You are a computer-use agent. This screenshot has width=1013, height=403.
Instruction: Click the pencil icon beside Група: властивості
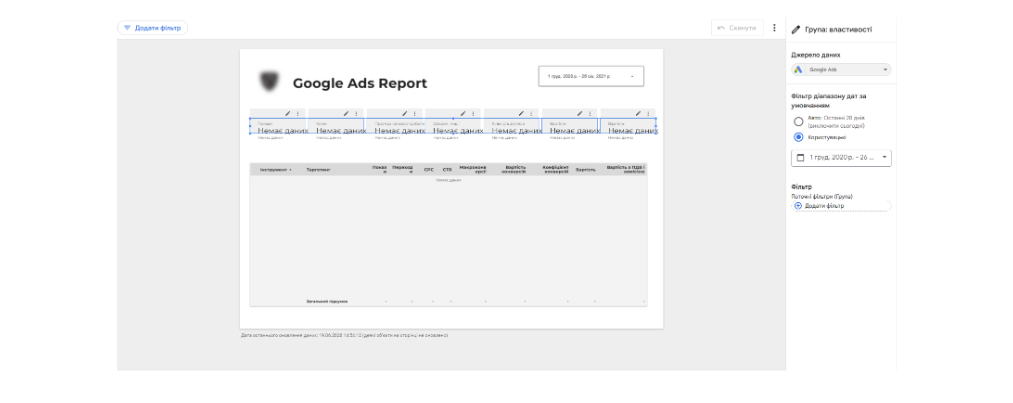[x=796, y=30]
